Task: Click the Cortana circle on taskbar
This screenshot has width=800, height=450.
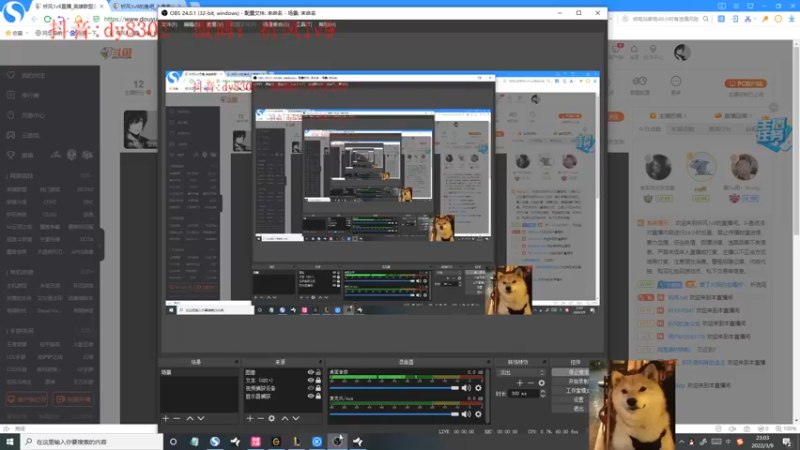Action: point(173,441)
